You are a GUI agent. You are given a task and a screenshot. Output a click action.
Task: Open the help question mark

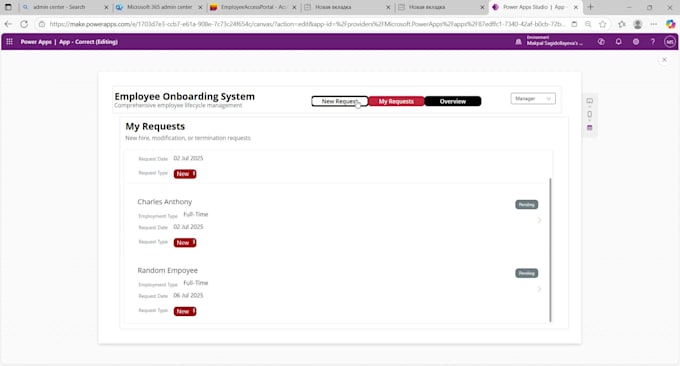click(x=653, y=42)
